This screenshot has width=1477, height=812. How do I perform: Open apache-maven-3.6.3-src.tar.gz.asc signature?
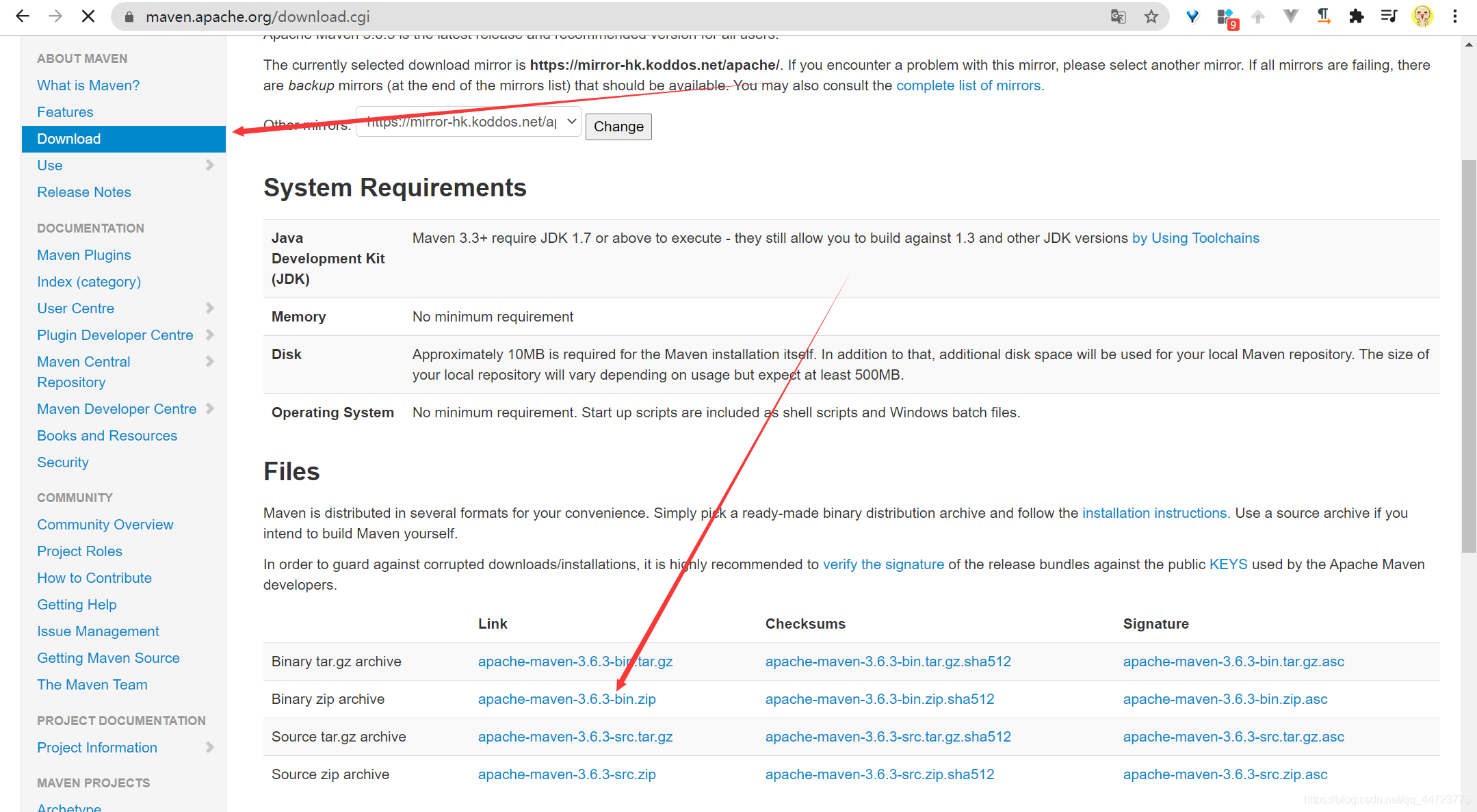(x=1233, y=737)
